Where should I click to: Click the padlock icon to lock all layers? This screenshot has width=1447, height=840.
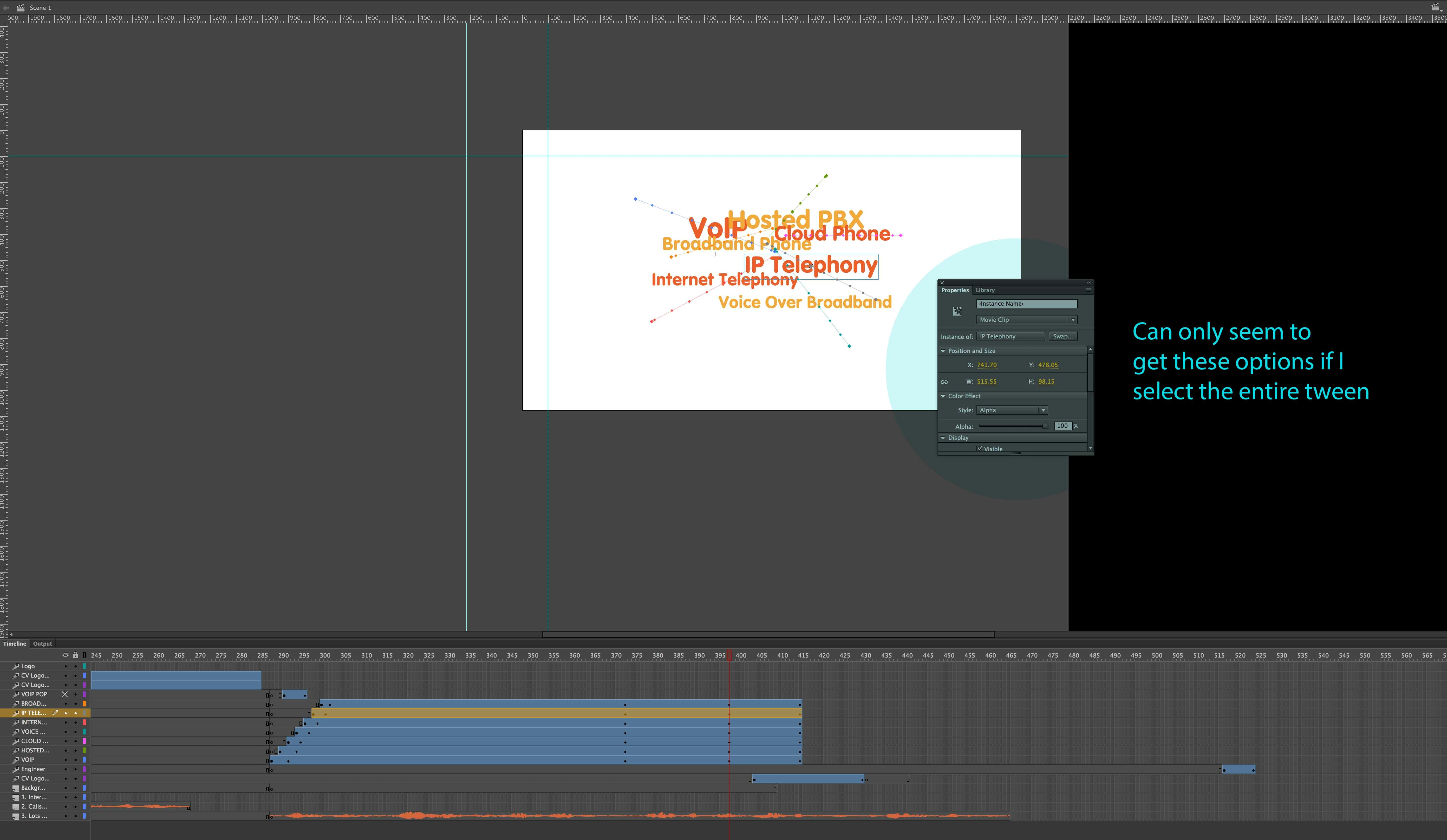click(x=75, y=655)
